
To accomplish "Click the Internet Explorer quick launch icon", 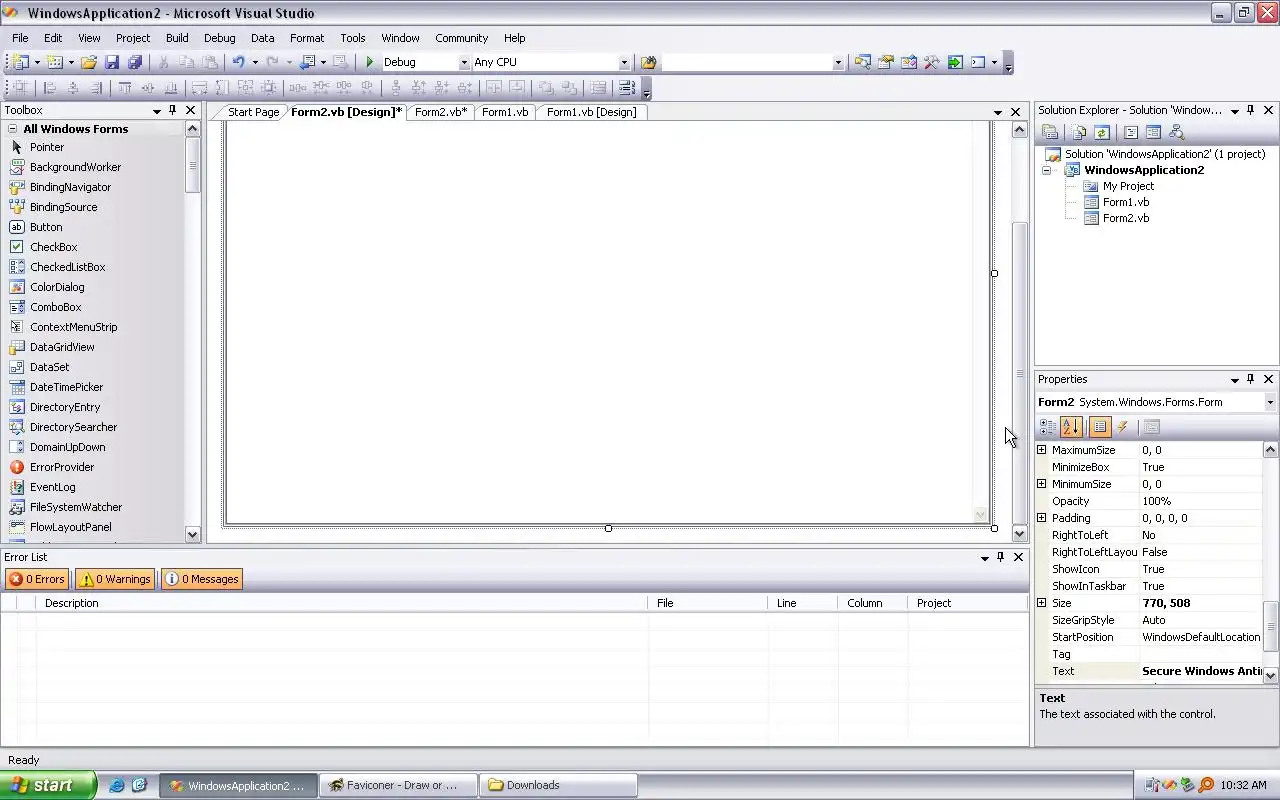I will point(117,785).
